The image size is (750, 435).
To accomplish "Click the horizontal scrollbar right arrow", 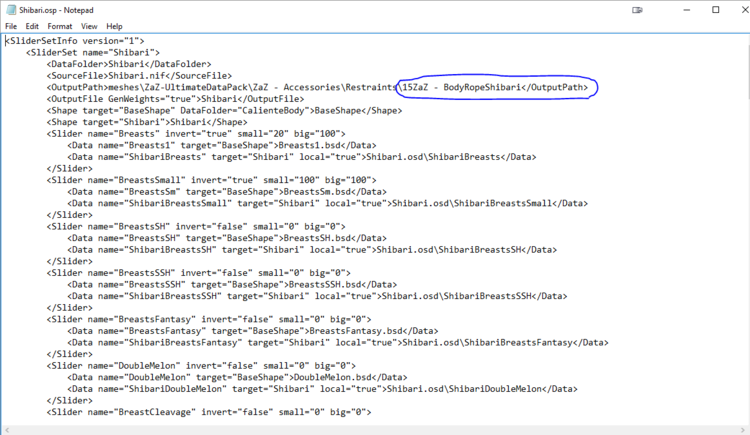I will (x=742, y=430).
